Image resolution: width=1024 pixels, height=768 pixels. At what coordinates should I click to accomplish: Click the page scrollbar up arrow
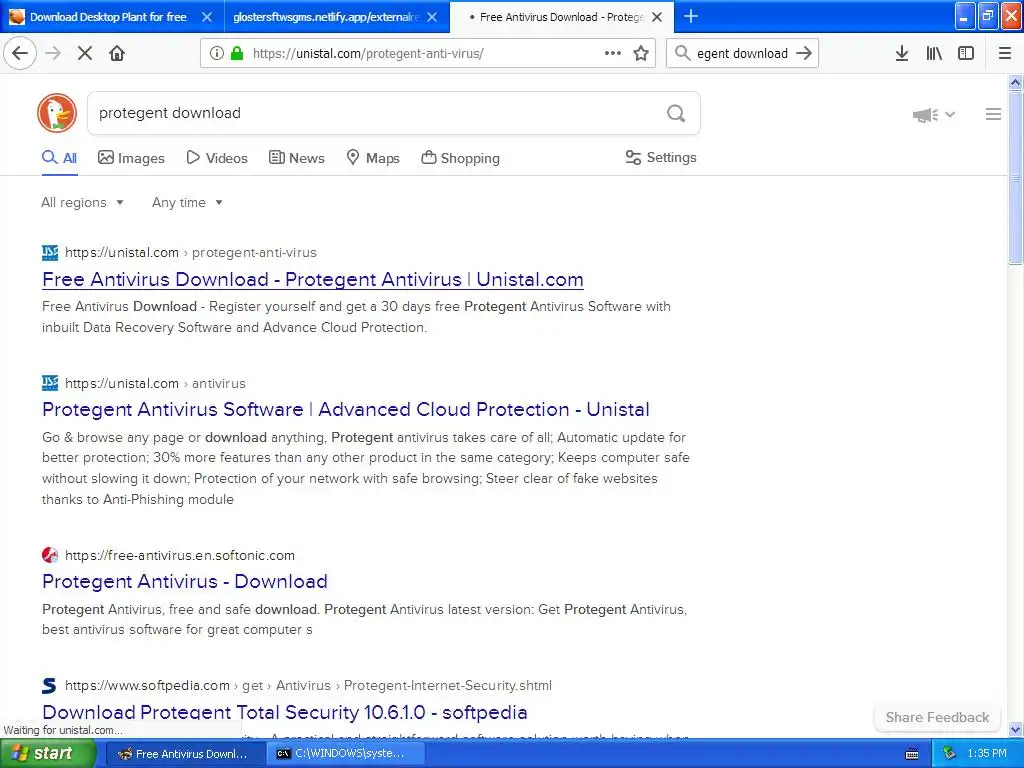coord(1015,82)
